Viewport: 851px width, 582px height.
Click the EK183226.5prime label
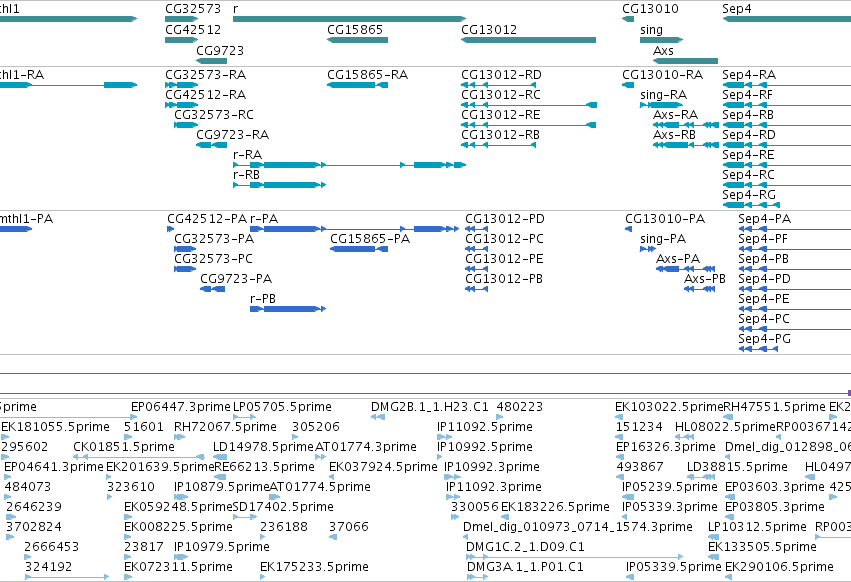[x=555, y=507]
